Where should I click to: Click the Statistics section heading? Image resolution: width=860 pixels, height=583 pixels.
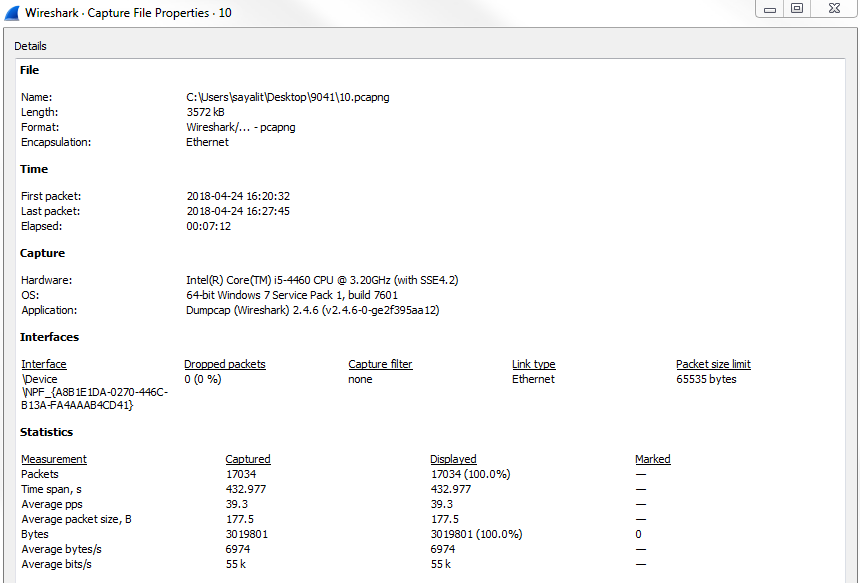pyautogui.click(x=47, y=432)
